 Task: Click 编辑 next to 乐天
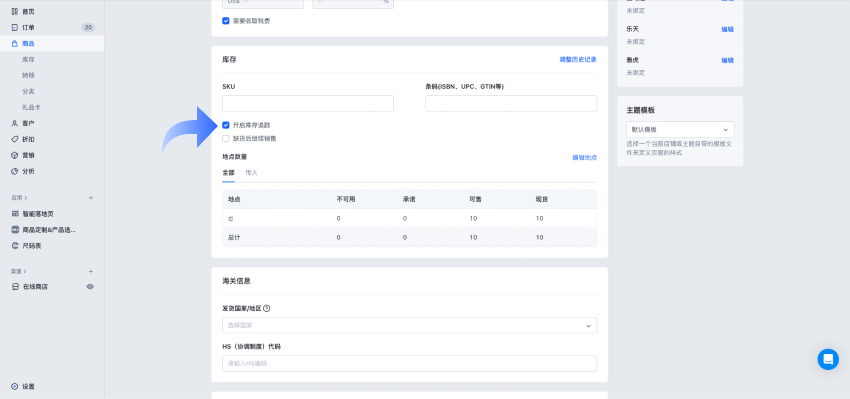(x=727, y=29)
